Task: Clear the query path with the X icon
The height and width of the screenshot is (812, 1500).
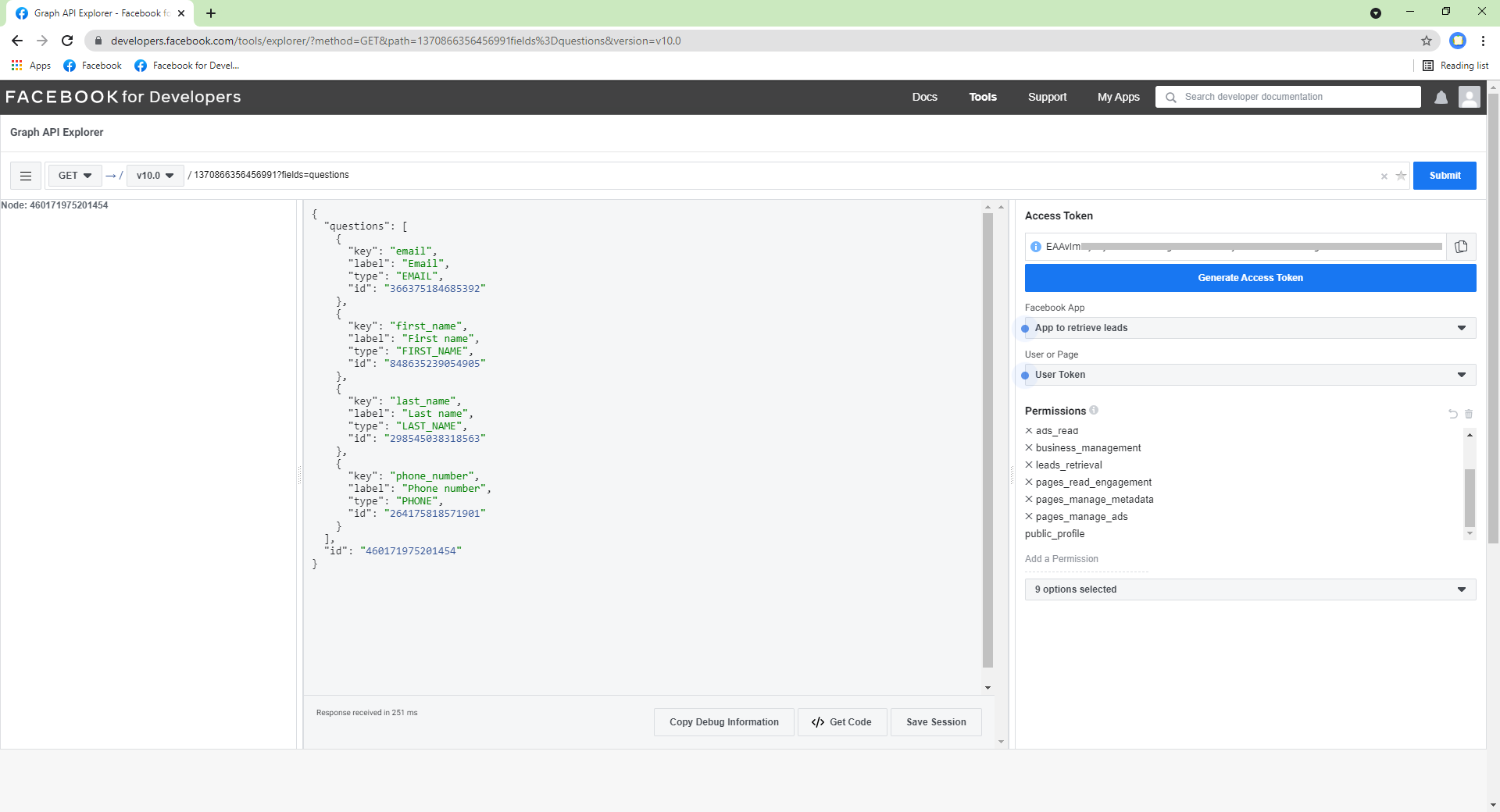Action: click(x=1384, y=176)
